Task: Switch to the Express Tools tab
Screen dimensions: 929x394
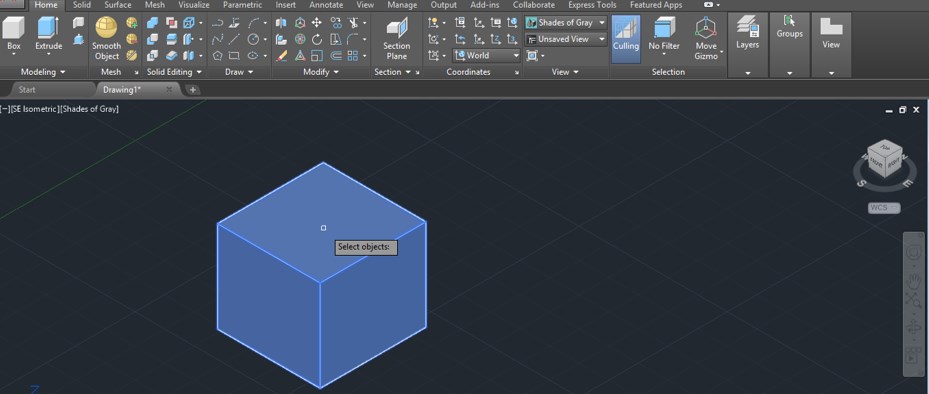Action: tap(592, 5)
